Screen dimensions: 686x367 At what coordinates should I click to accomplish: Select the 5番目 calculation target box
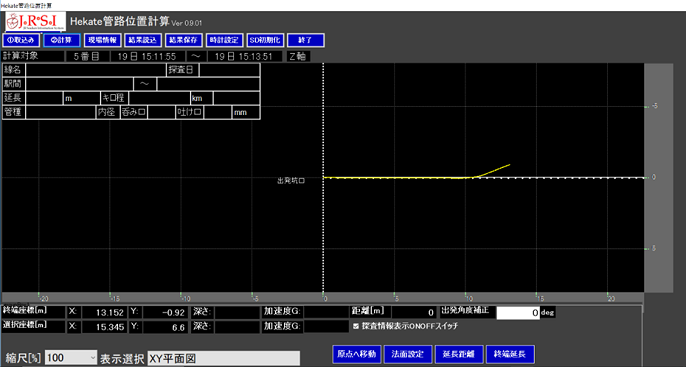pyautogui.click(x=86, y=56)
